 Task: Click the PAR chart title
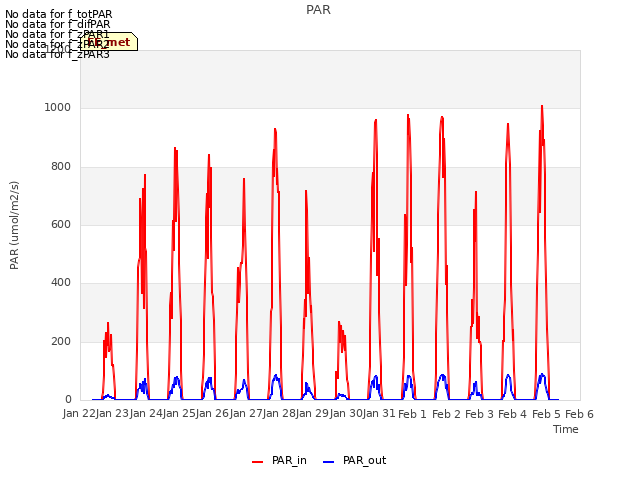pos(318,10)
